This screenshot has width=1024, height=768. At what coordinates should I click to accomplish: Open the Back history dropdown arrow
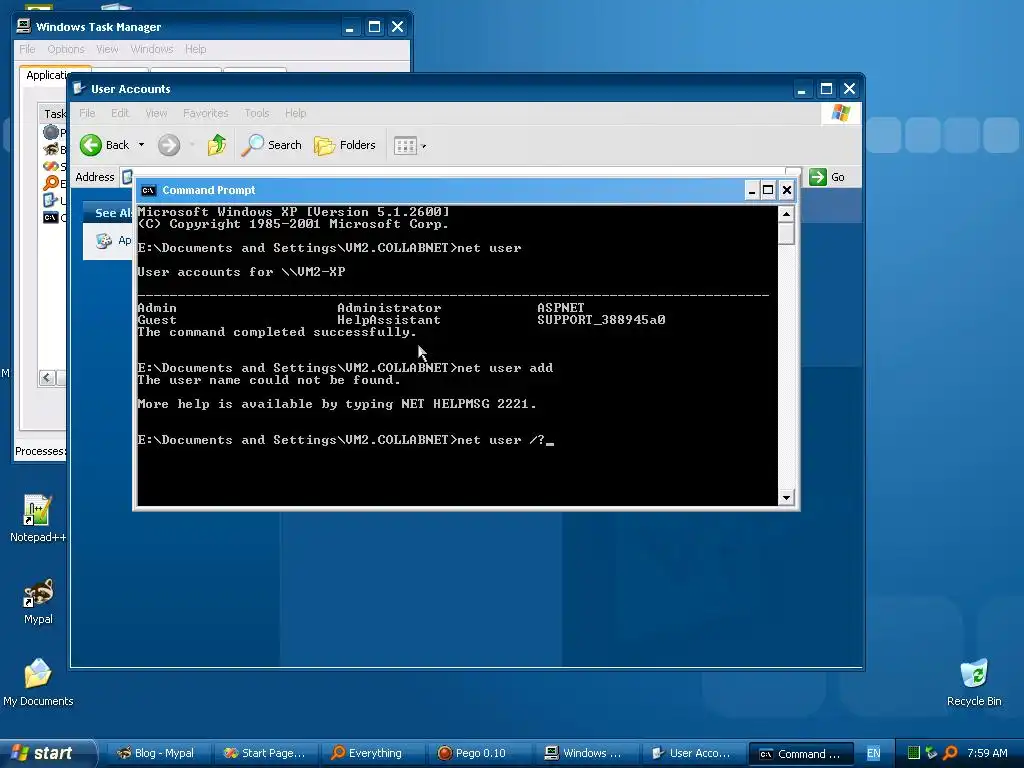coord(141,145)
